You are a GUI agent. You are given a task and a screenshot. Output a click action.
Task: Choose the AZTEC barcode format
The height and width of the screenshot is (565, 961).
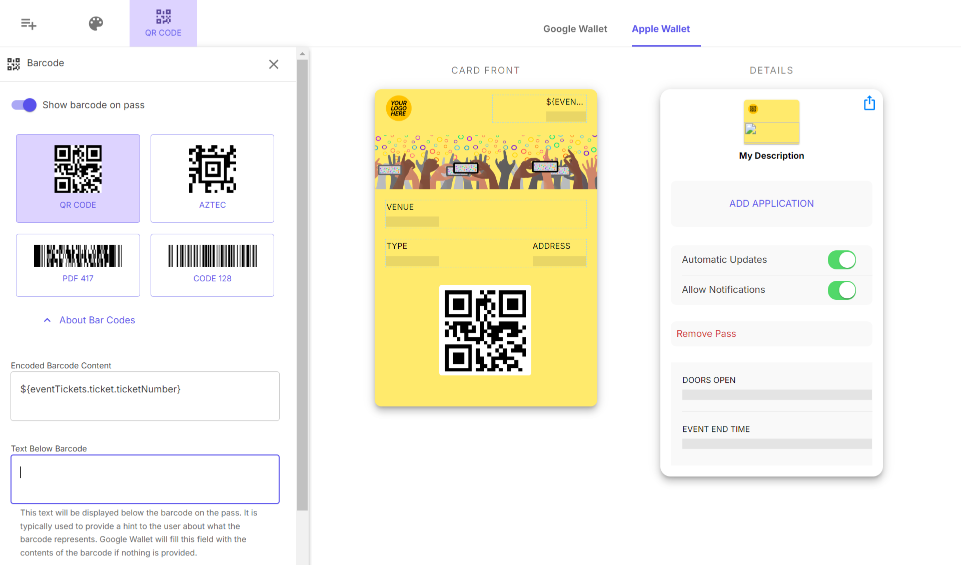tap(212, 178)
